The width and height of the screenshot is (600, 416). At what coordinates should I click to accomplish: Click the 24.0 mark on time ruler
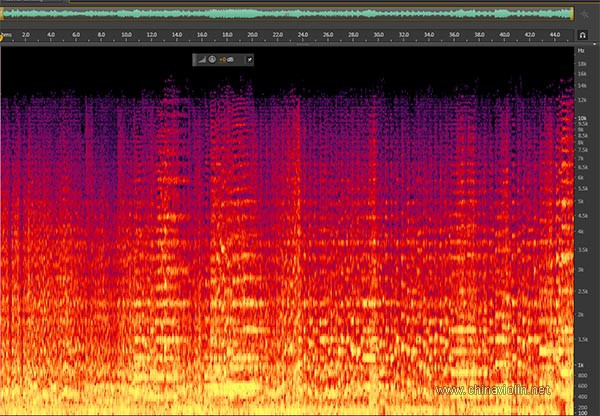click(x=303, y=35)
